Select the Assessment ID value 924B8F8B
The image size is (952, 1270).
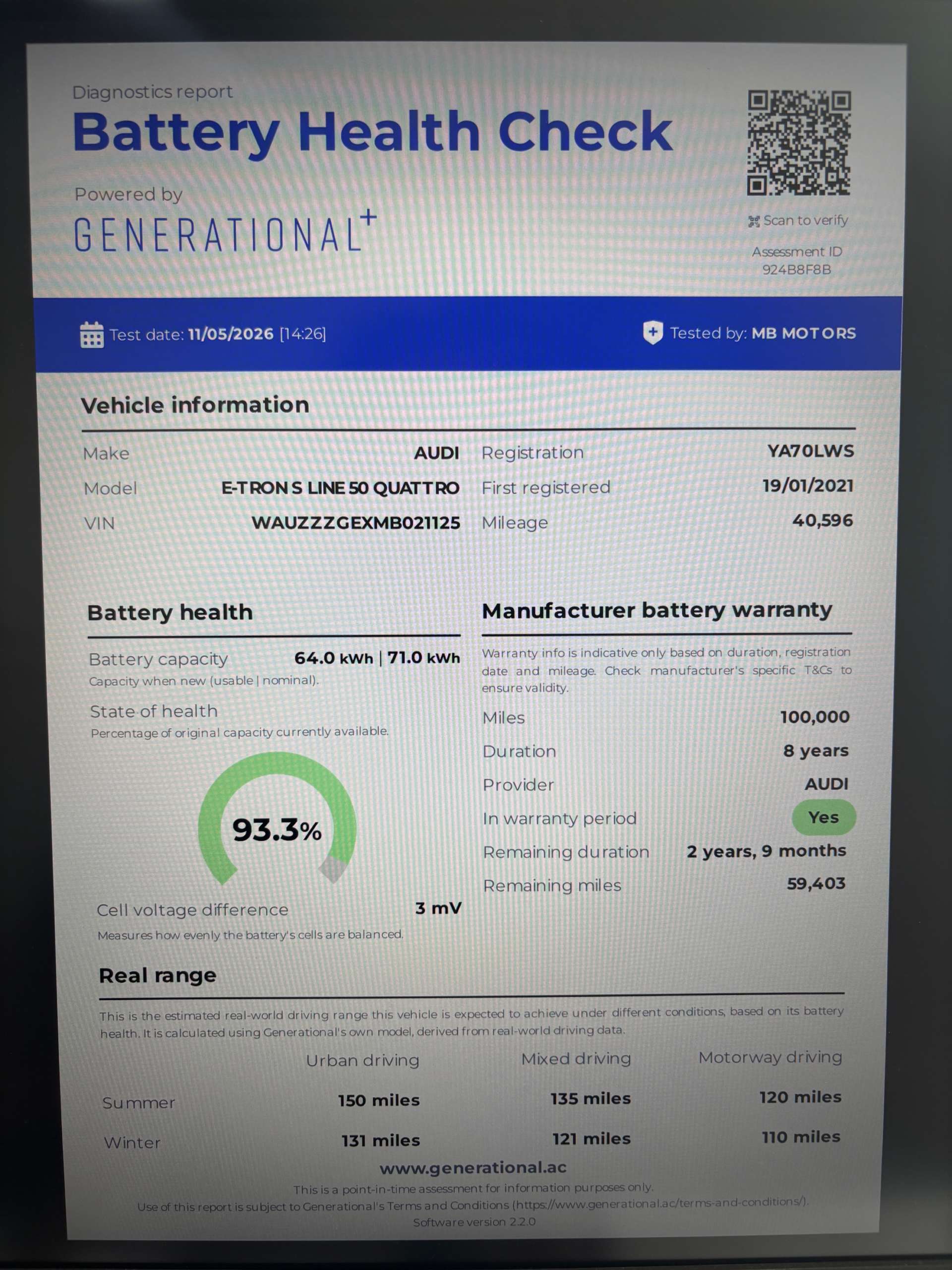(796, 270)
